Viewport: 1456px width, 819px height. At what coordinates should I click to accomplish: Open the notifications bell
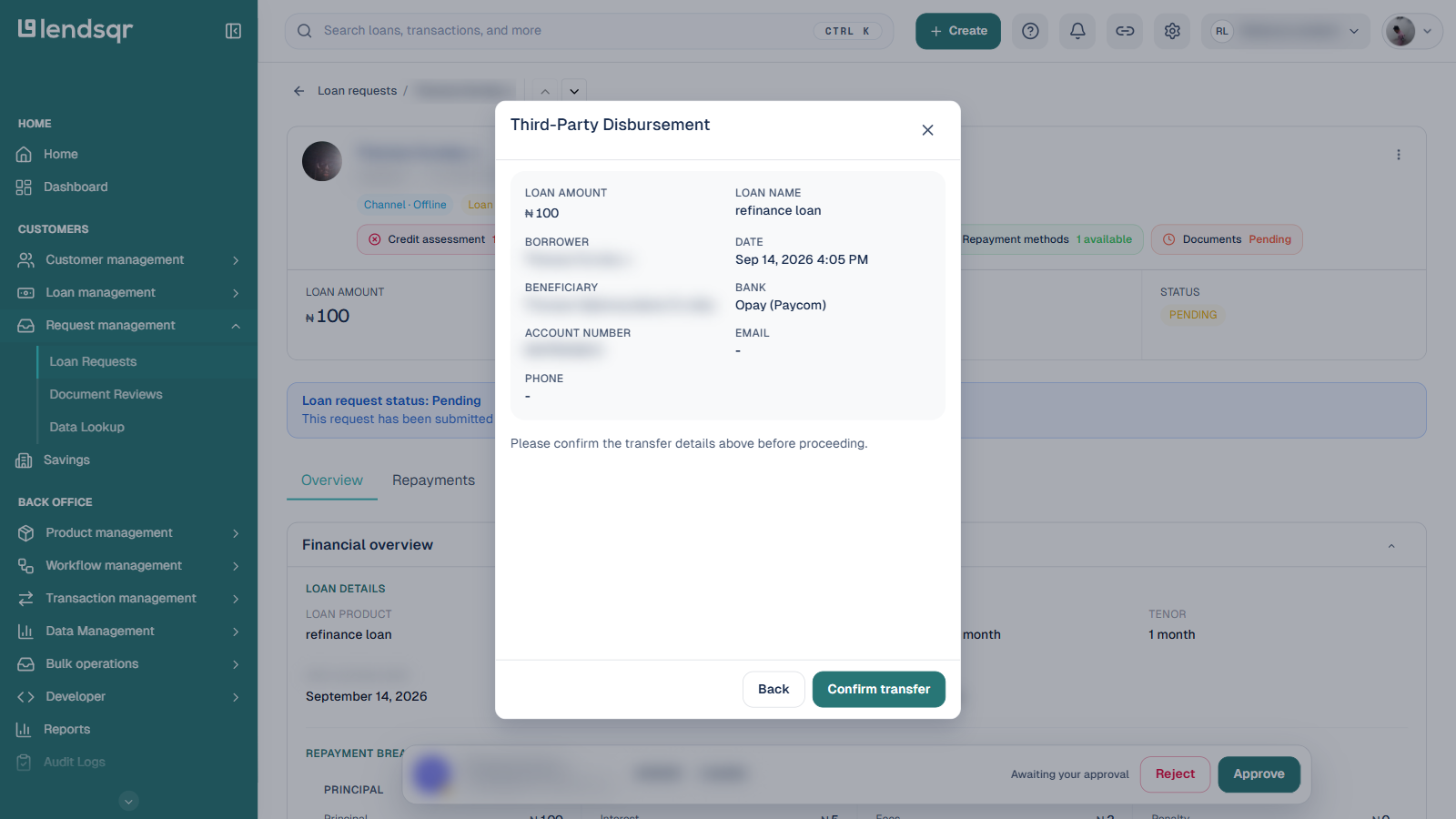click(1077, 31)
